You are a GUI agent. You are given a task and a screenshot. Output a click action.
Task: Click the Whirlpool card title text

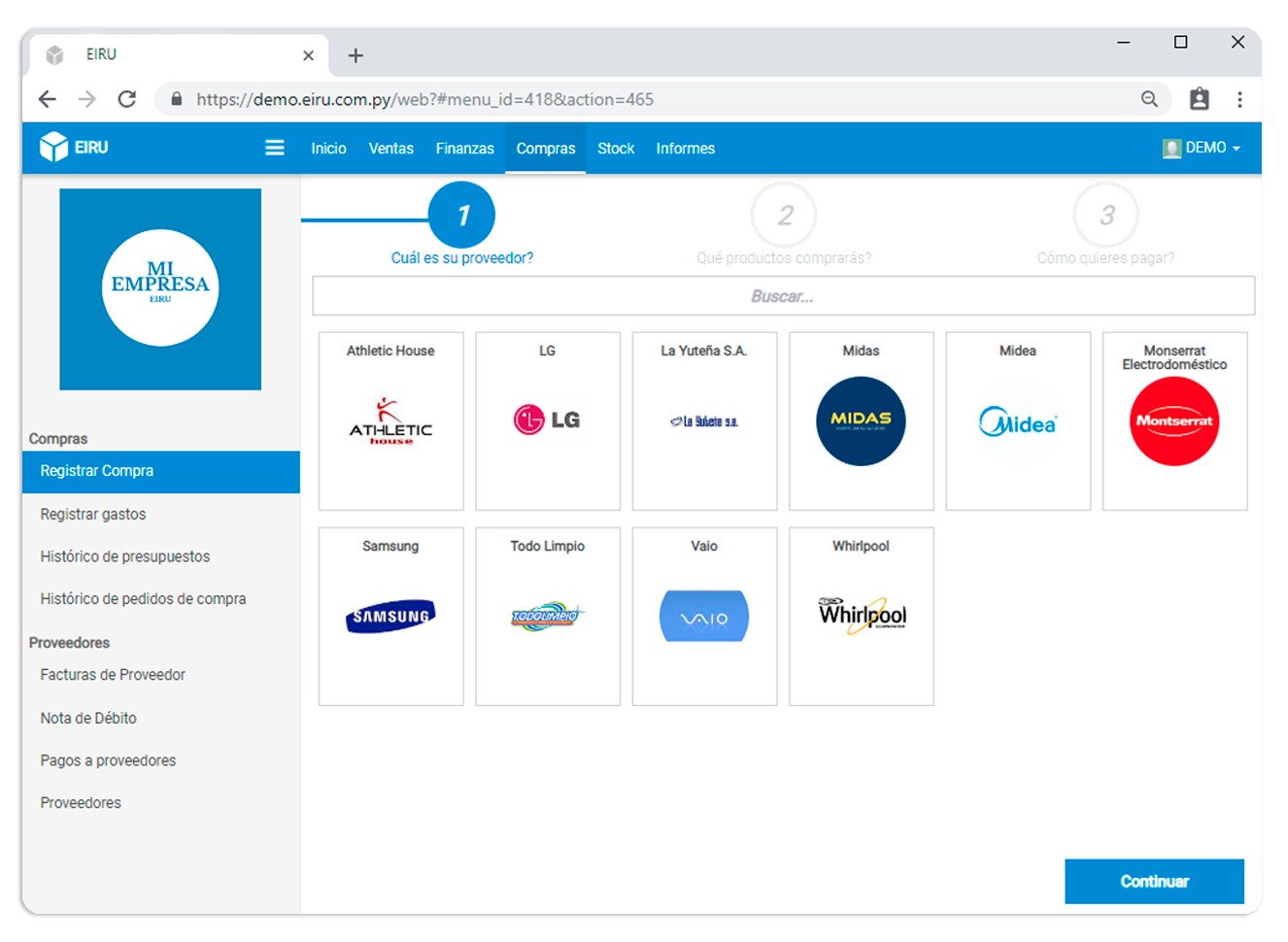coord(861,546)
